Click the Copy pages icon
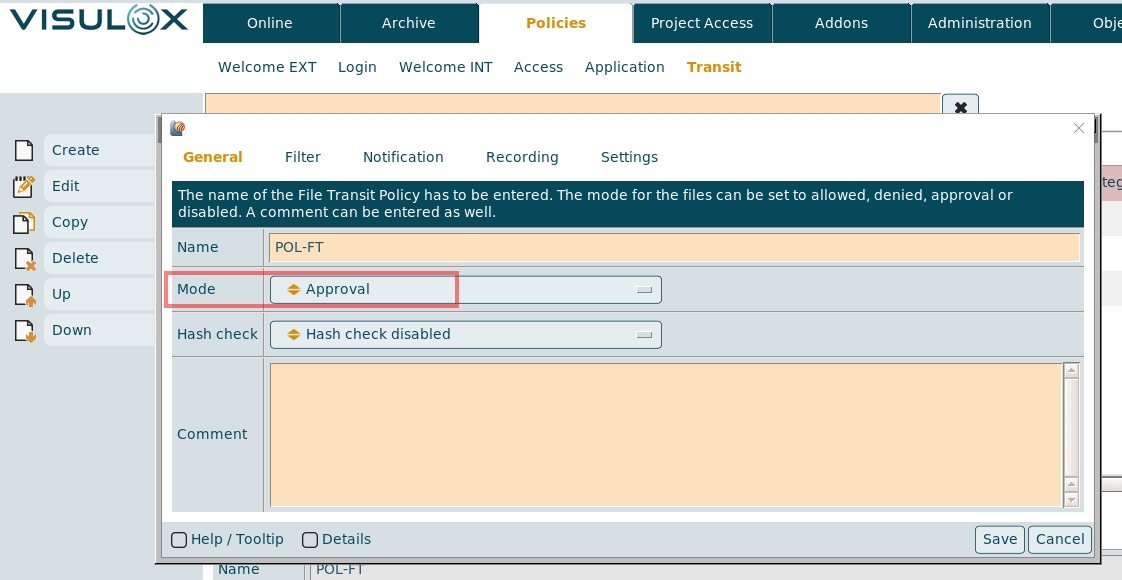Viewport: 1122px width, 580px height. click(x=25, y=222)
